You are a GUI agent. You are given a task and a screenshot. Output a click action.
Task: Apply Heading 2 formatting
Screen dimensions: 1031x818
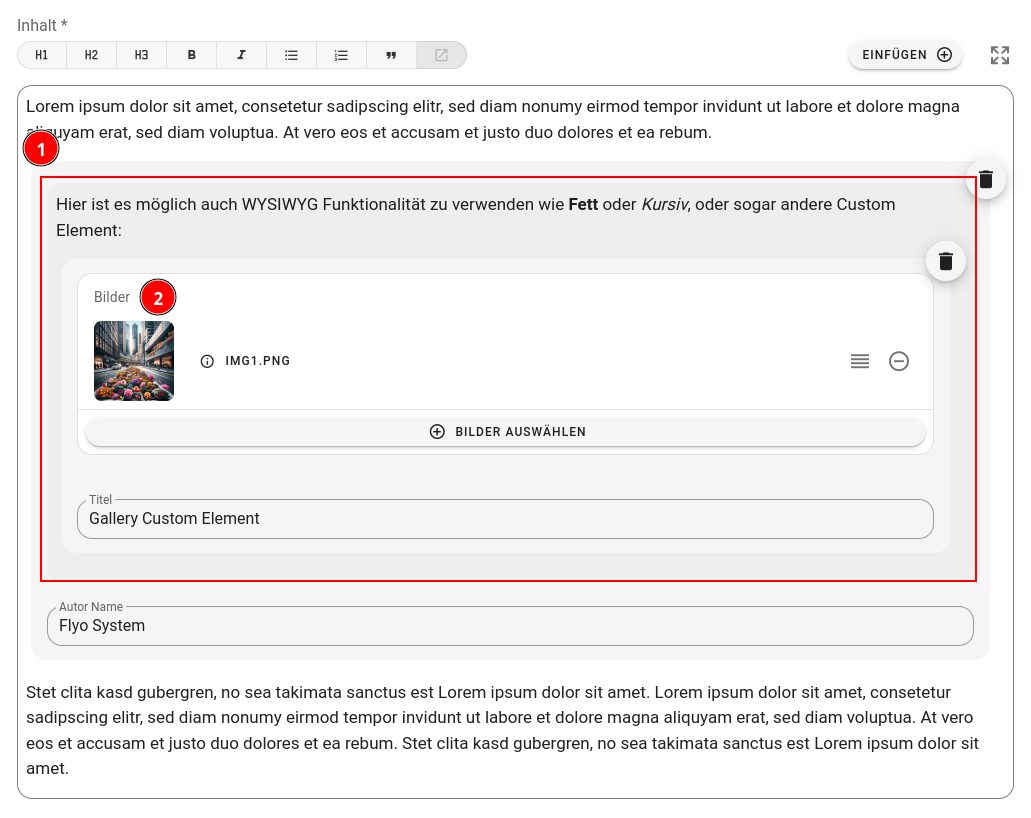point(91,55)
